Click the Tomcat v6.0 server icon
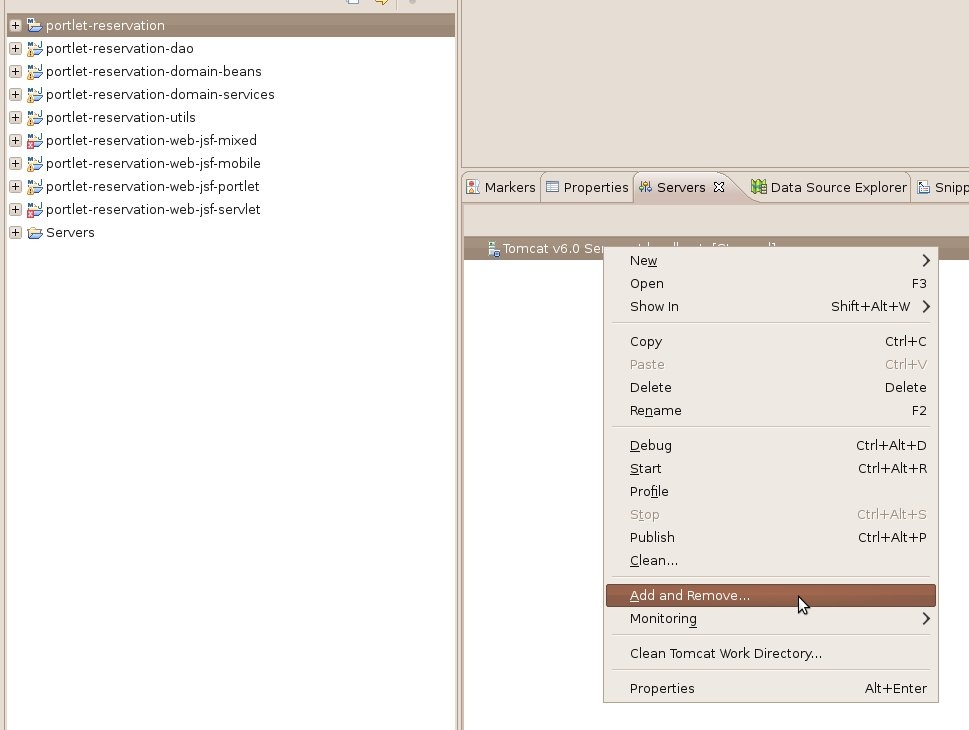The height and width of the screenshot is (730, 969). coord(493,248)
